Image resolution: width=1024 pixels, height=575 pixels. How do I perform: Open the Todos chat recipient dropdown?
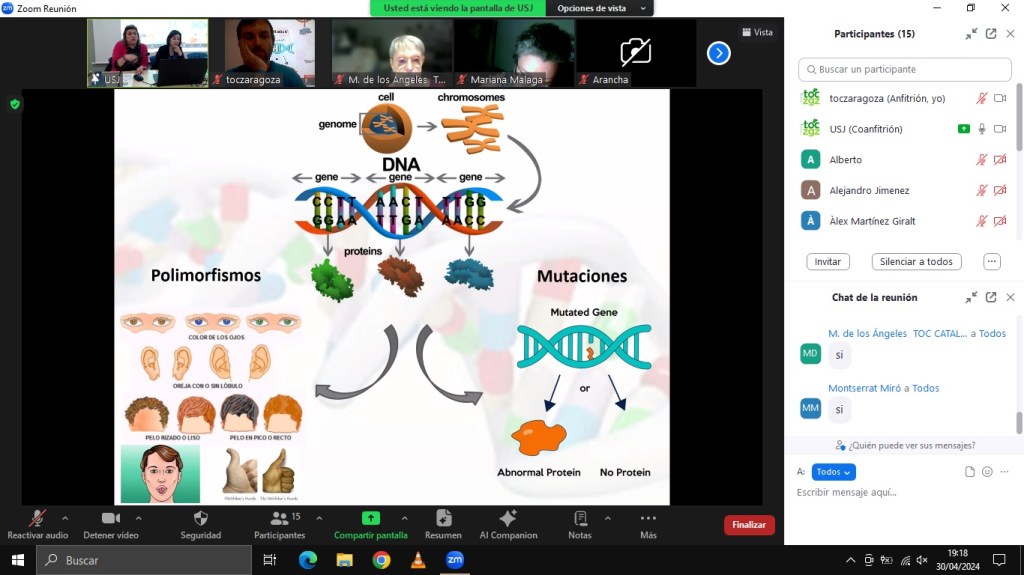[x=833, y=472]
